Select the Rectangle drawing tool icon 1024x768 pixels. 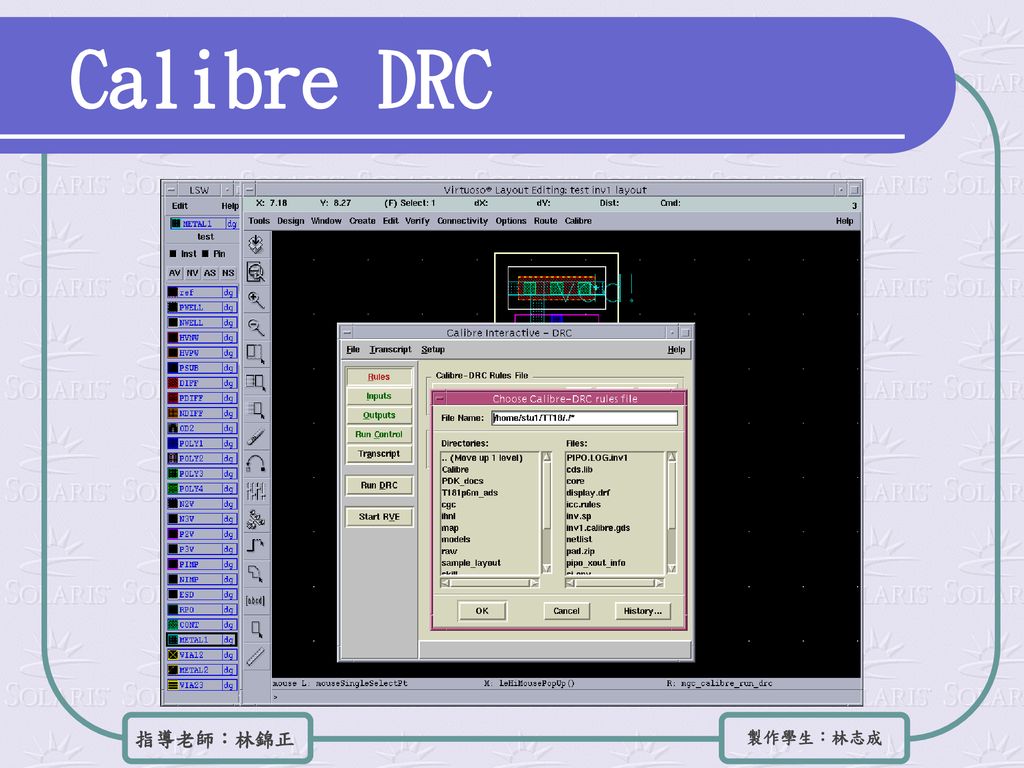(256, 628)
